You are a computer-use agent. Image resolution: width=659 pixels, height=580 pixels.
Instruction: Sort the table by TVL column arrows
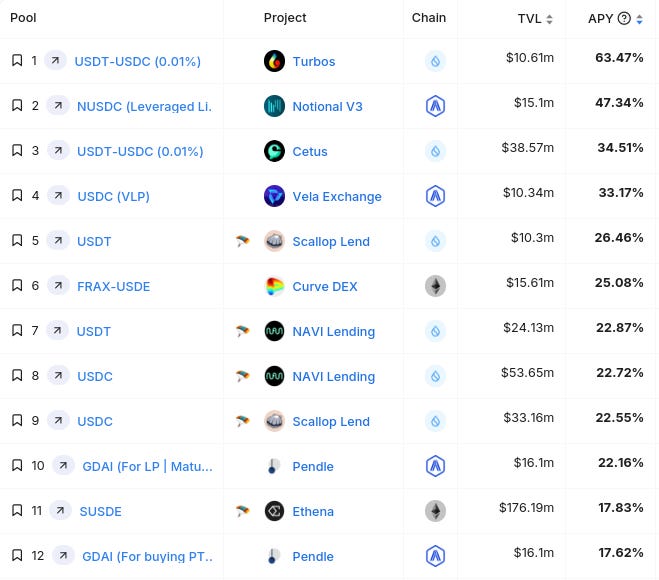click(549, 18)
